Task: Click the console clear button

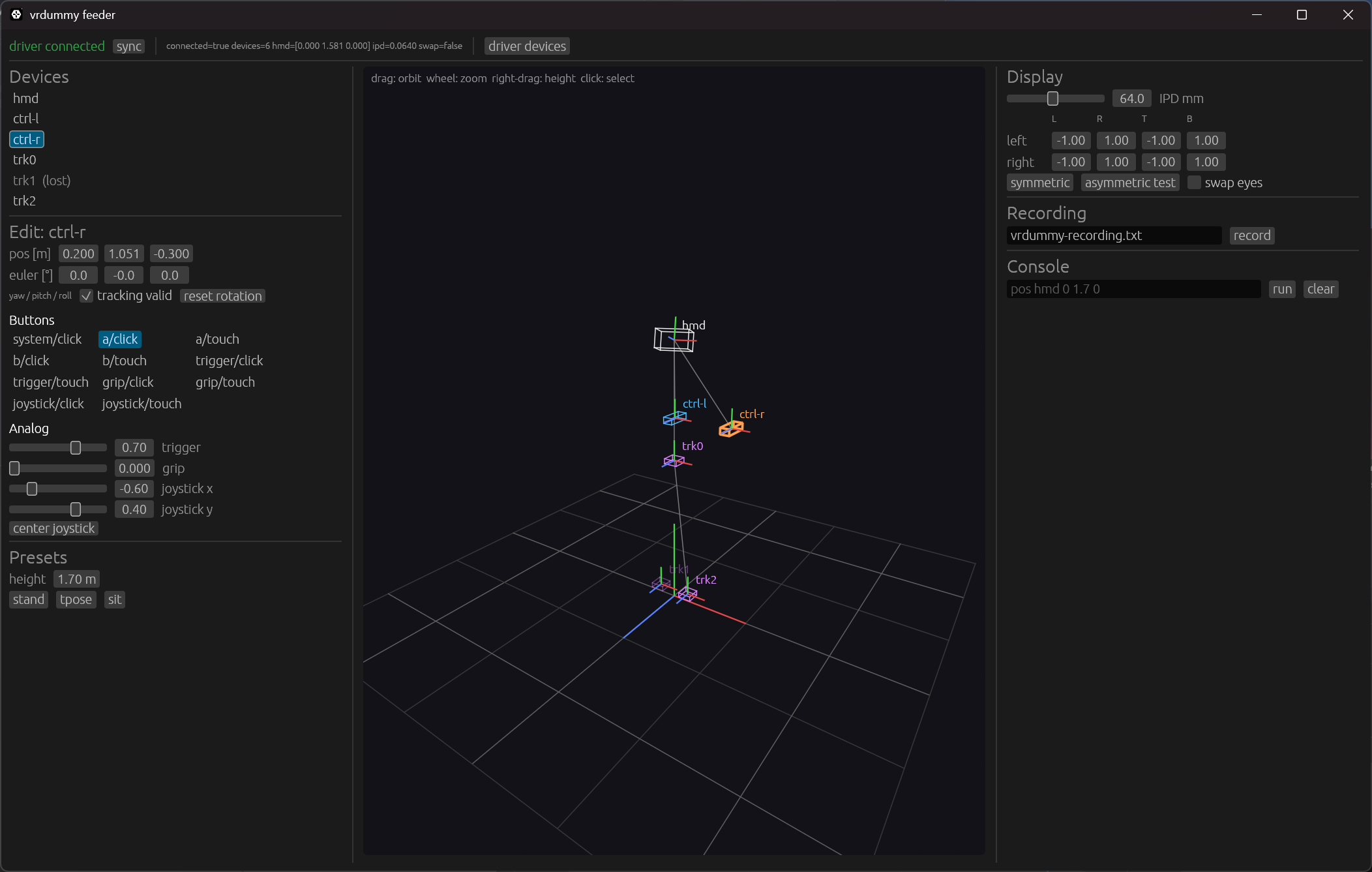Action: pos(1320,289)
